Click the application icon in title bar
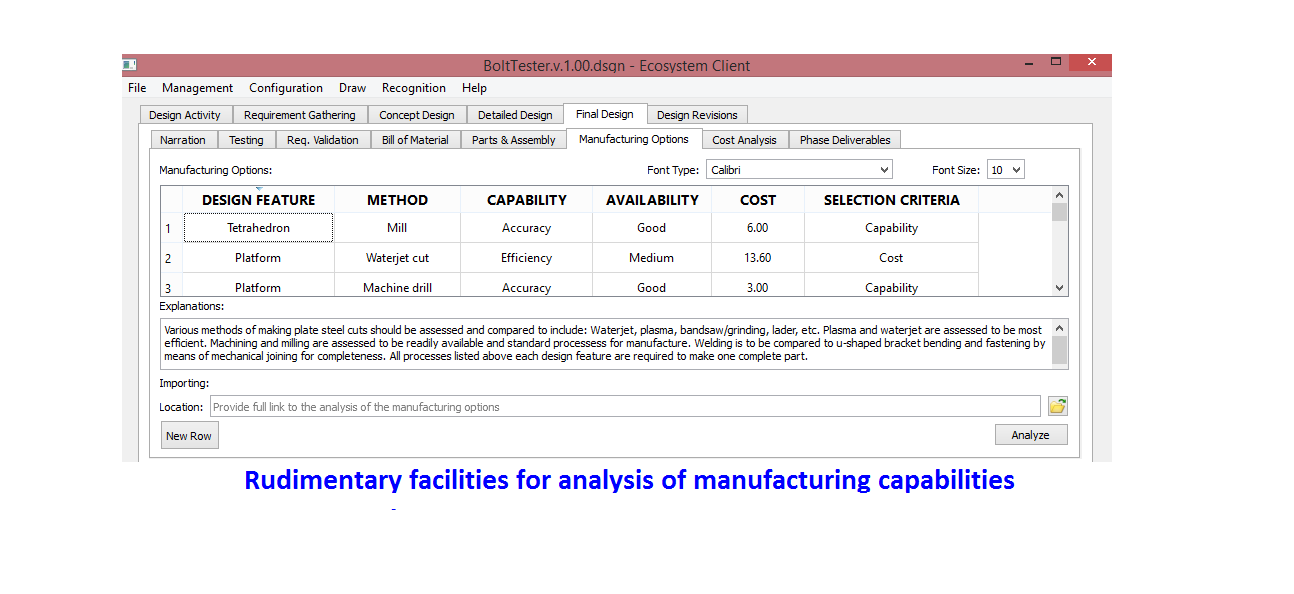Viewport: 1294px width, 594px height. point(129,65)
